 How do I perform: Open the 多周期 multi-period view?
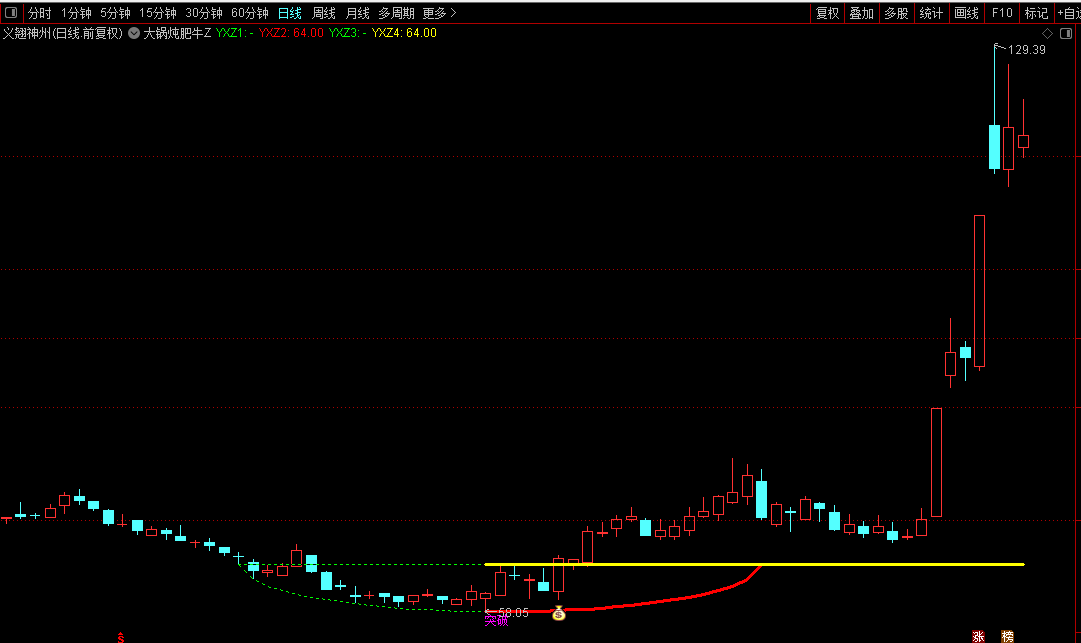[396, 13]
